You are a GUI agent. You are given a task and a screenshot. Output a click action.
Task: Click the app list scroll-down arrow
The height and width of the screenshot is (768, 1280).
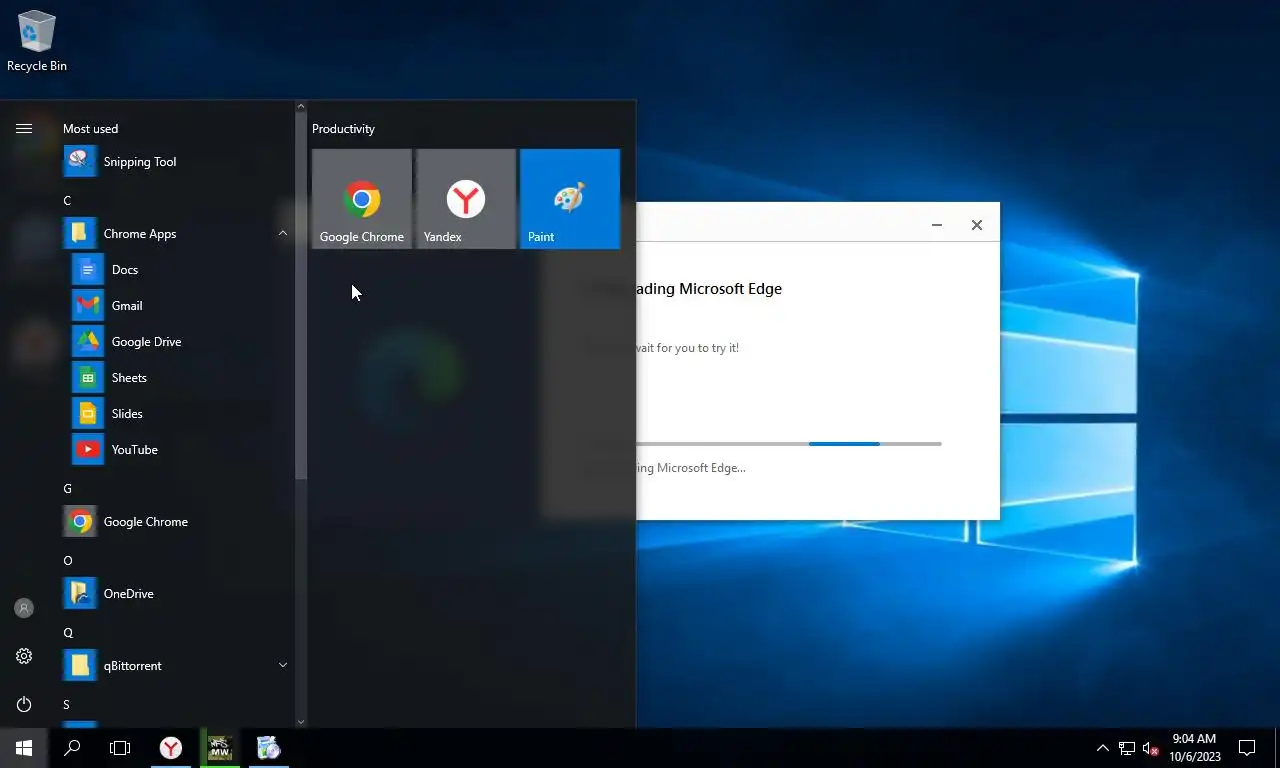[x=300, y=721]
